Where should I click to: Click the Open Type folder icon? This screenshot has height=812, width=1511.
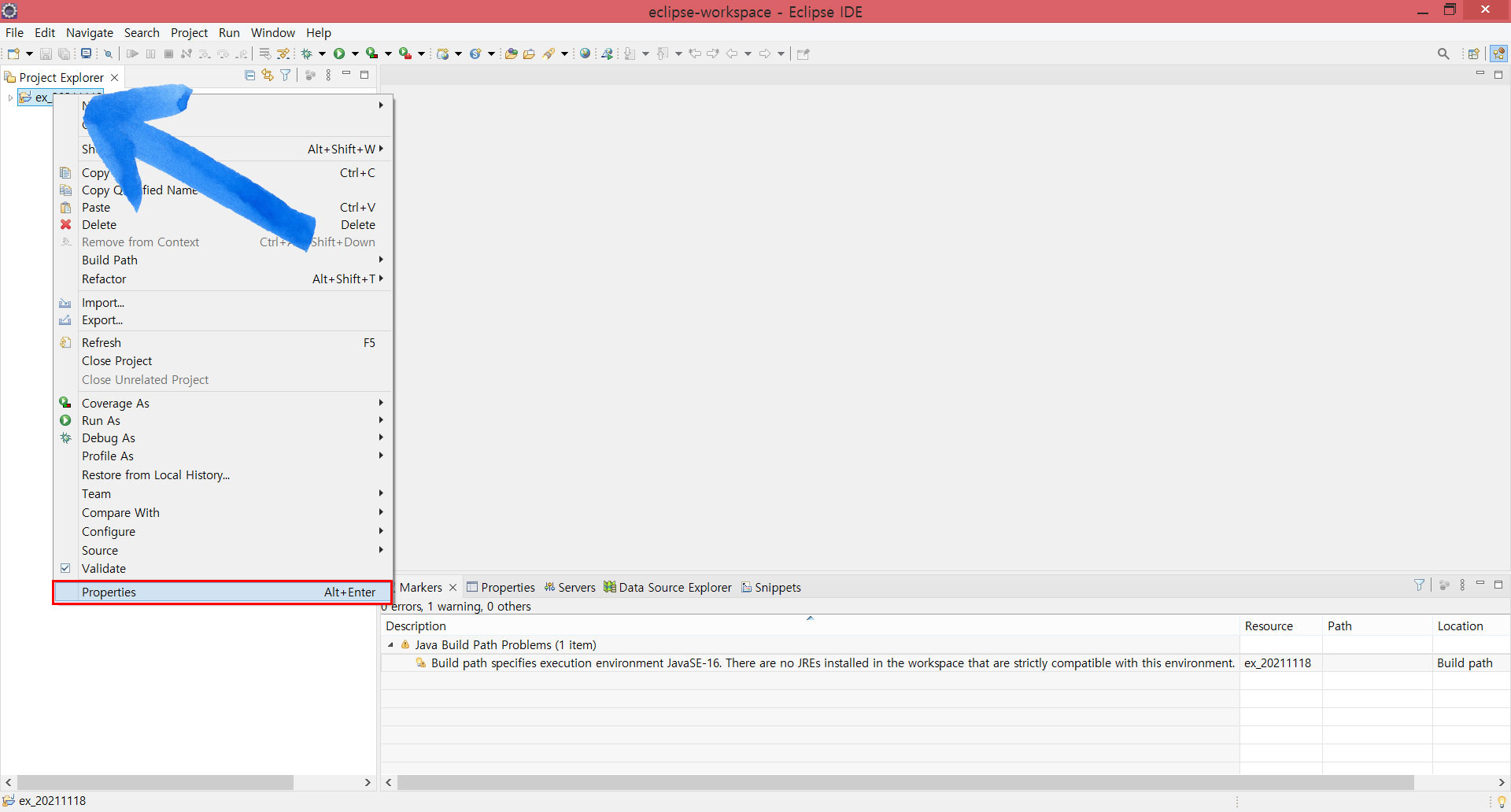[x=512, y=54]
